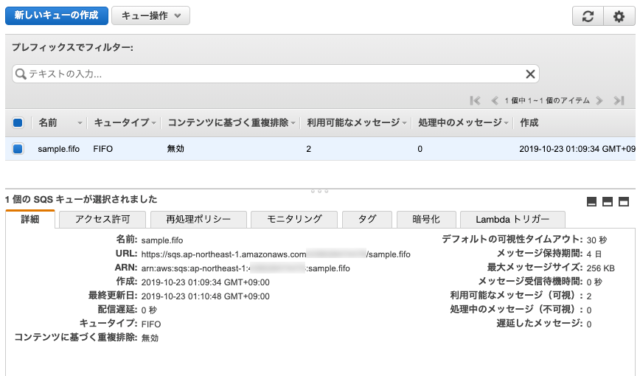Click the pagination text 1 個中 1~1 個のアイテム

[547, 100]
